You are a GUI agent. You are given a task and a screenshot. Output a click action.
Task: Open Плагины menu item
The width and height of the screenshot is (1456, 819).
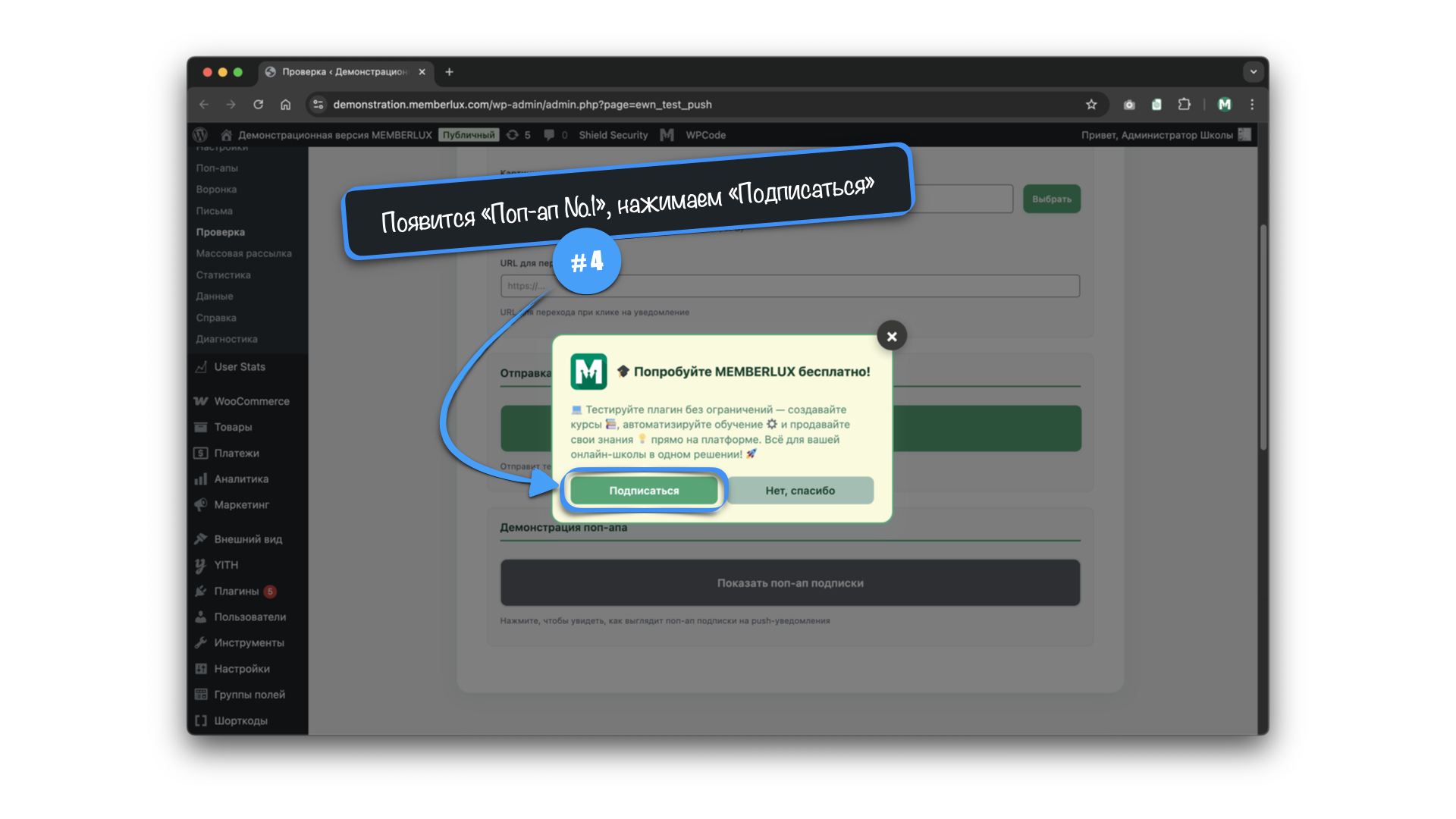[236, 591]
